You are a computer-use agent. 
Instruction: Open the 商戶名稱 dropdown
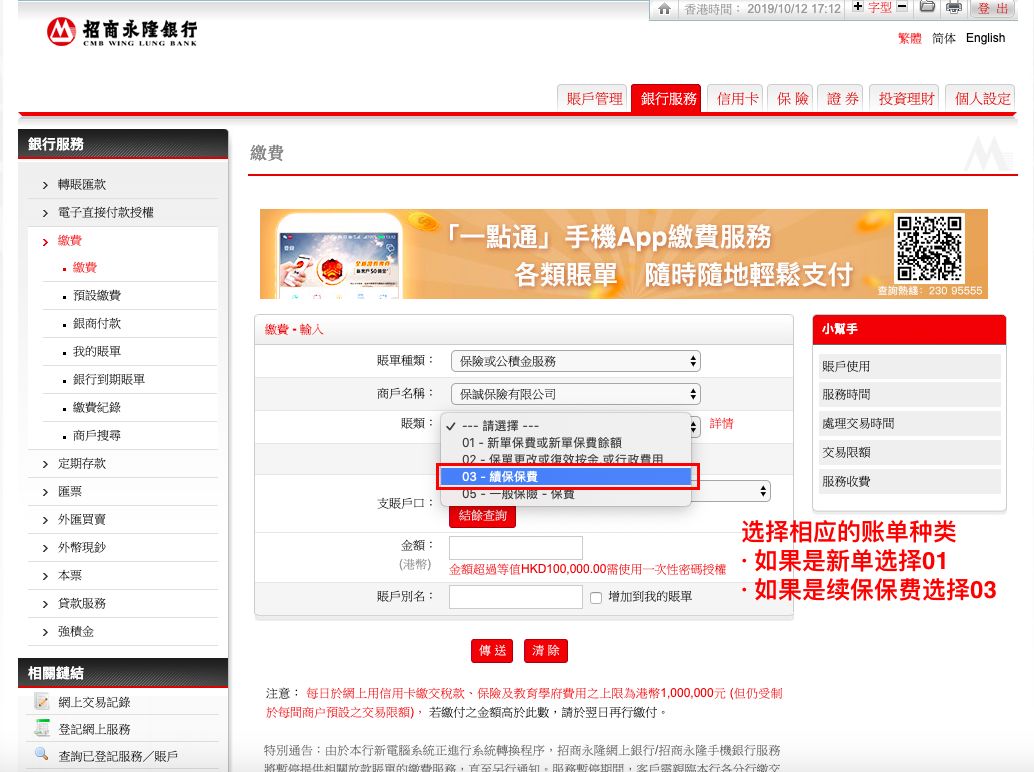[575, 394]
